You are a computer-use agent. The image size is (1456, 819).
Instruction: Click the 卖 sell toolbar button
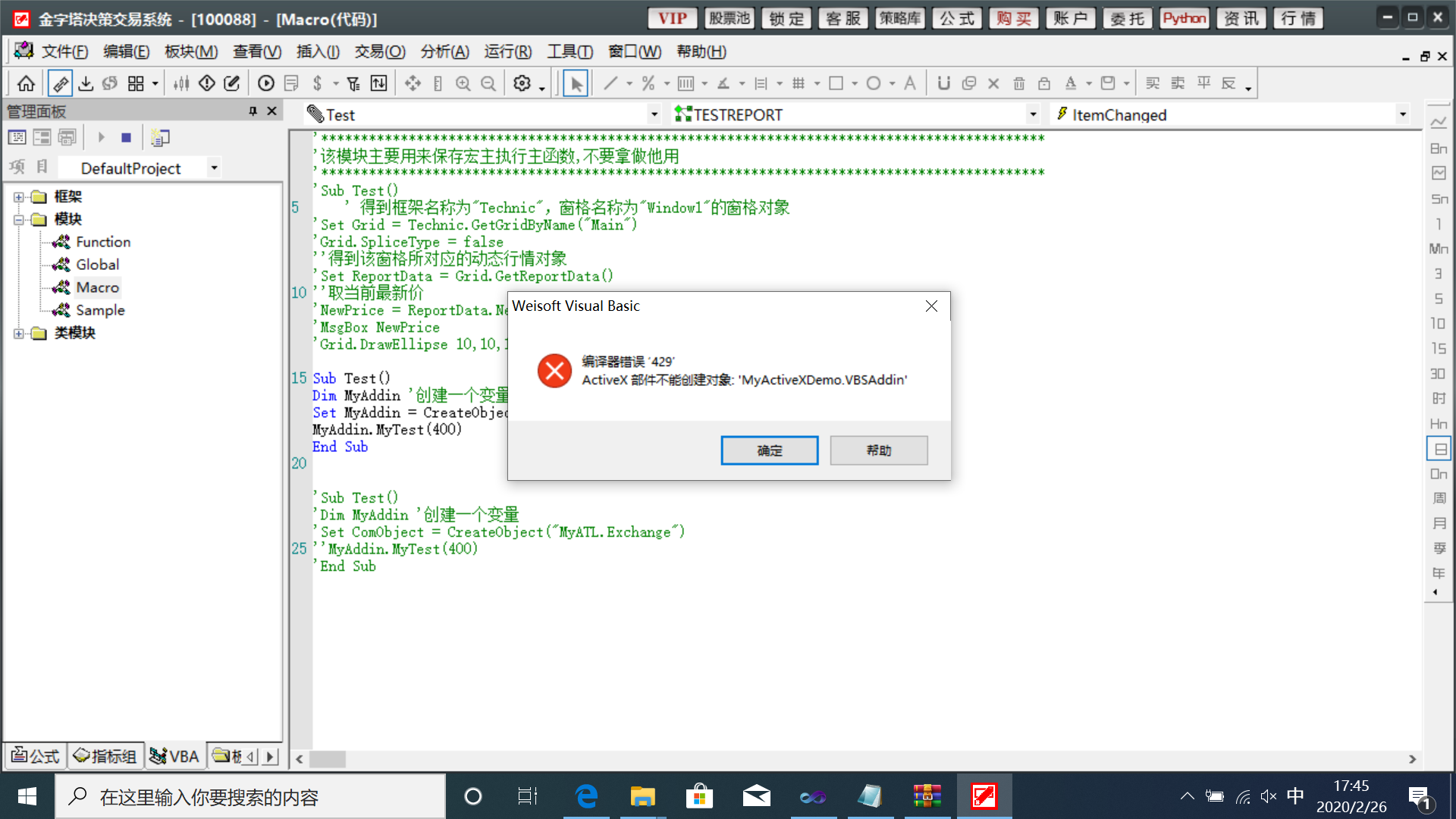pyautogui.click(x=1178, y=83)
